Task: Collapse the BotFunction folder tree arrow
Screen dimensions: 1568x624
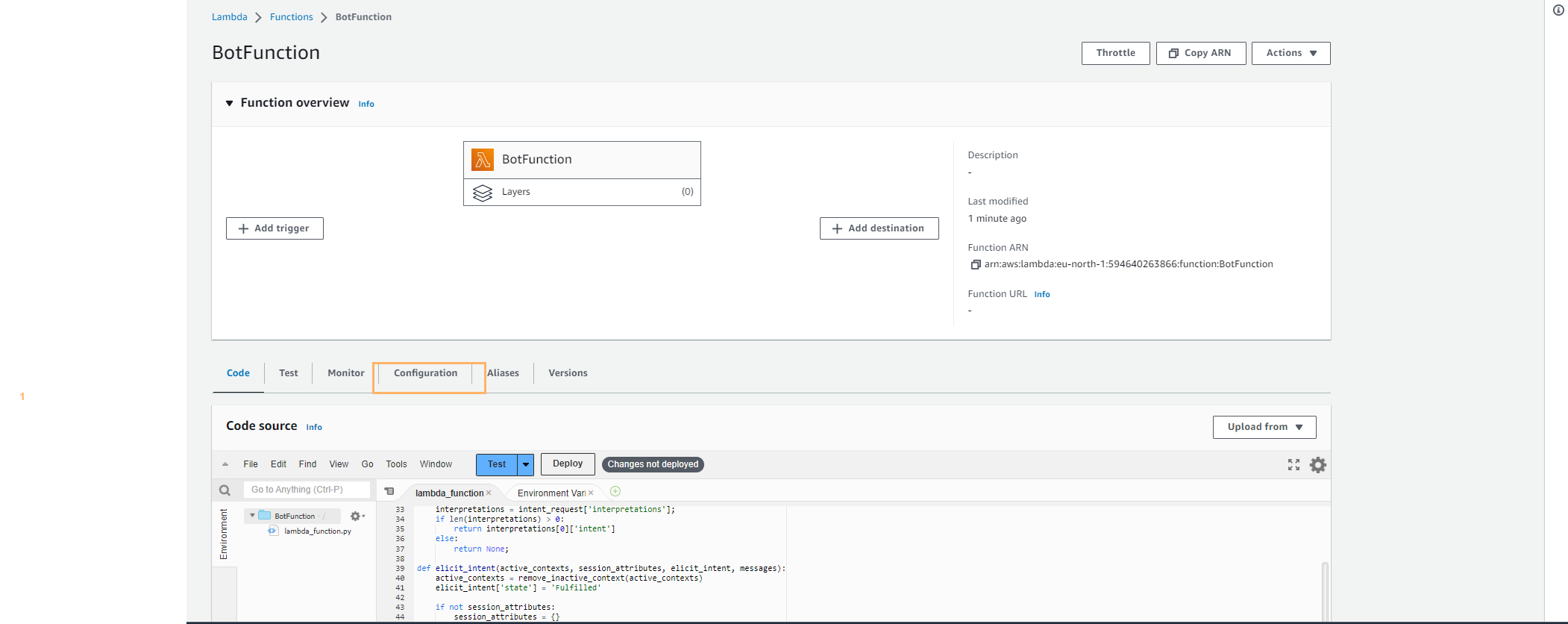Action: tap(252, 516)
